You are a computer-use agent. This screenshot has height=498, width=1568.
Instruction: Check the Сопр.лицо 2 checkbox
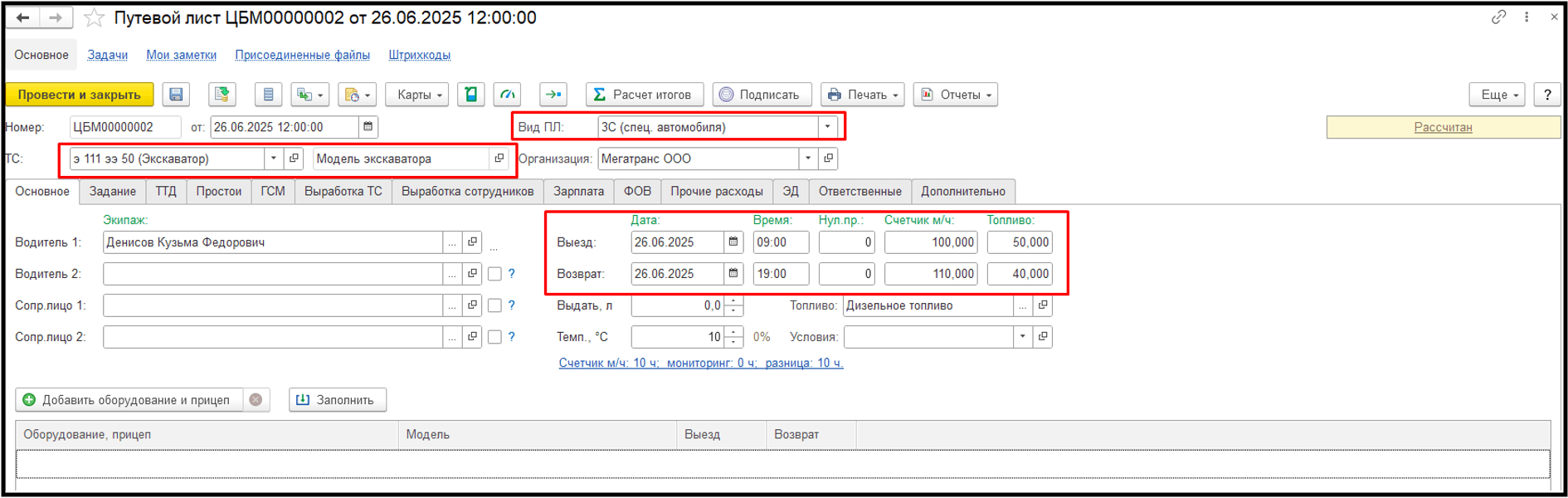[x=494, y=337]
